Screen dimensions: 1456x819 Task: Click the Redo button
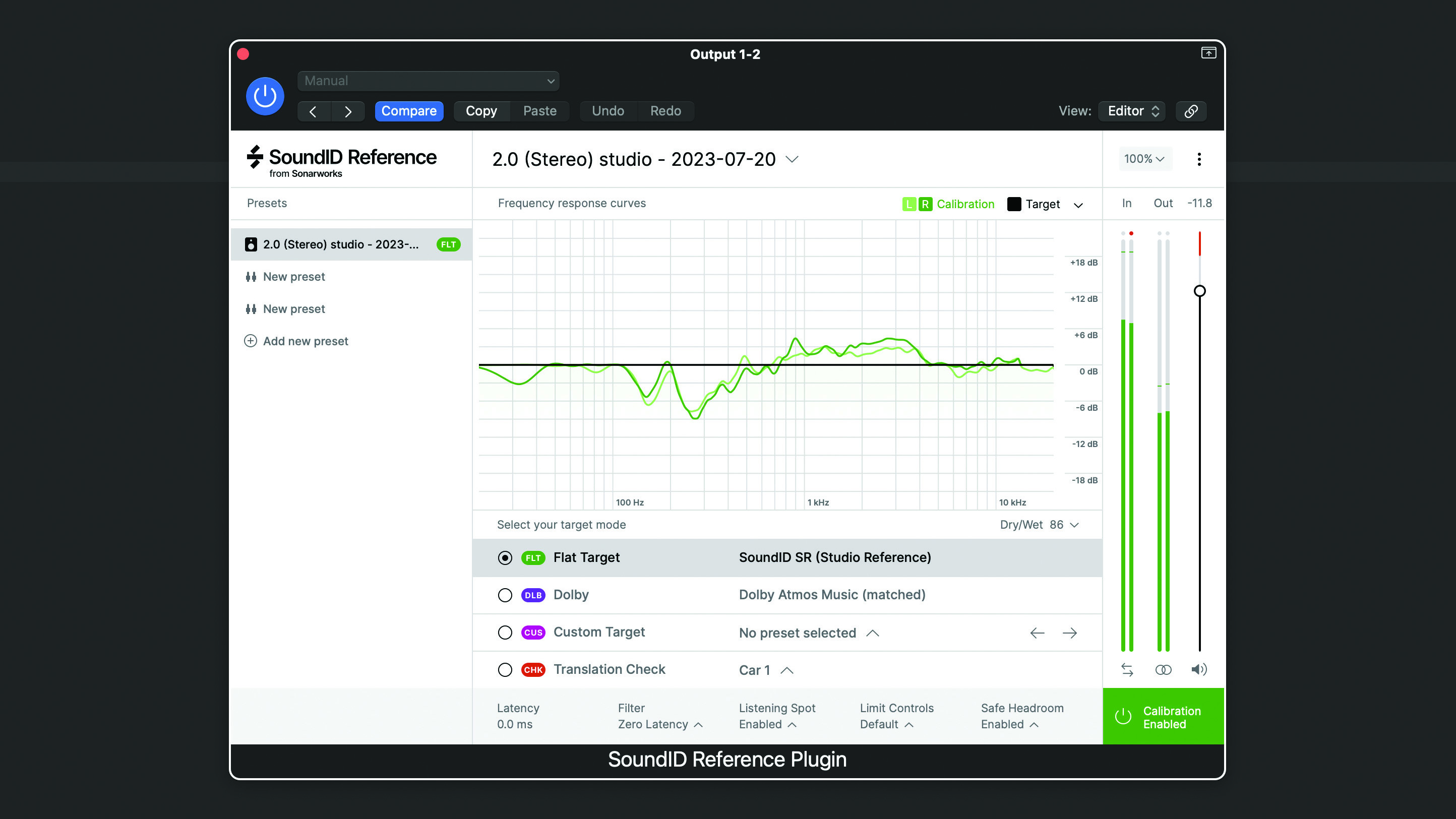(x=666, y=111)
